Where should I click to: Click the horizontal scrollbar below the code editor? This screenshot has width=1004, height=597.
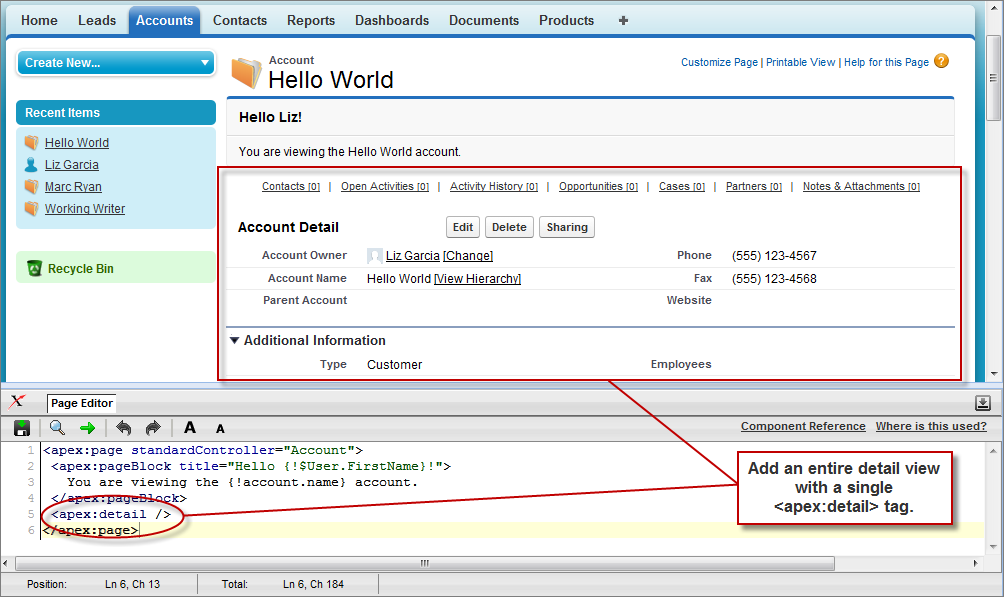coord(423,563)
